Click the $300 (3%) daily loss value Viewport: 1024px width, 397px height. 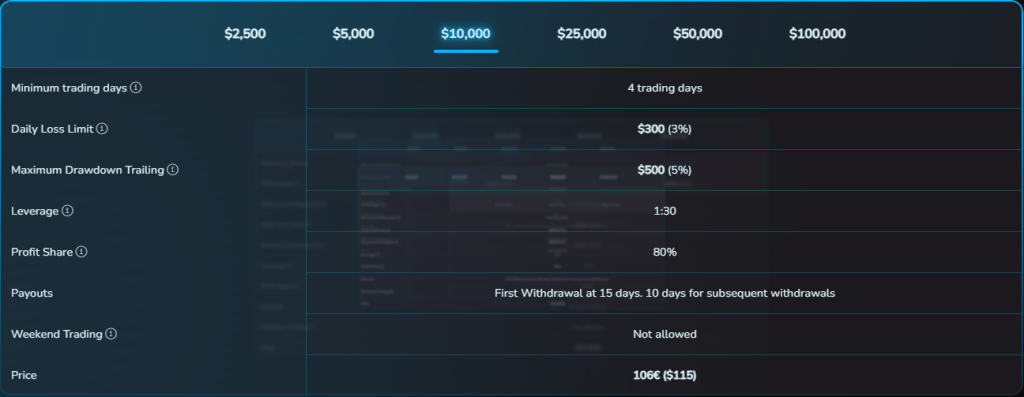point(665,129)
